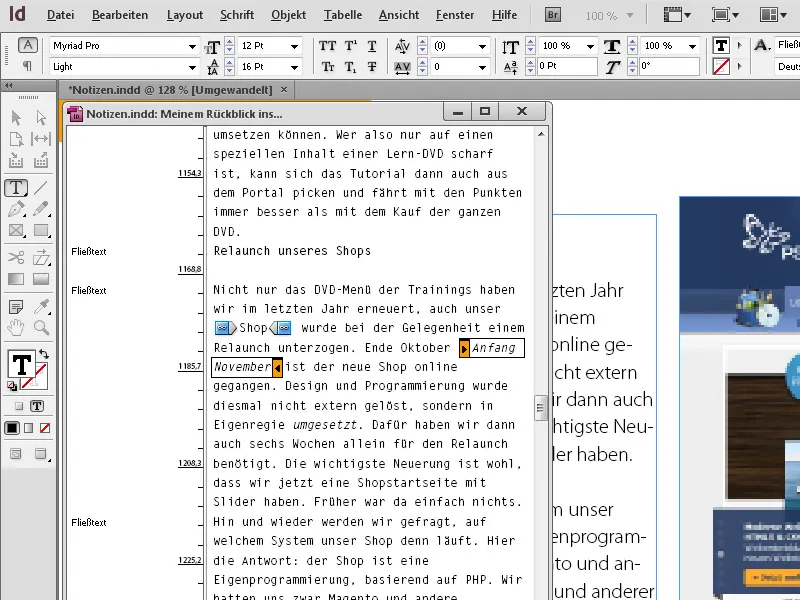This screenshot has width=800, height=600.
Task: Switch to the *Notizen.indd document tab
Action: [x=170, y=90]
